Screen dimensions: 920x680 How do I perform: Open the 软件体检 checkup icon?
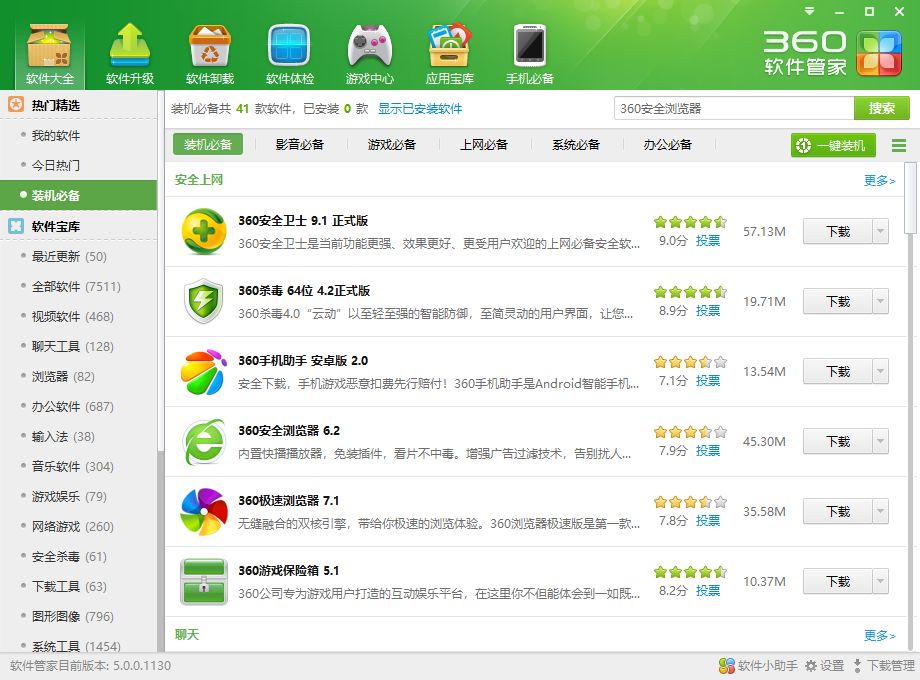(289, 55)
